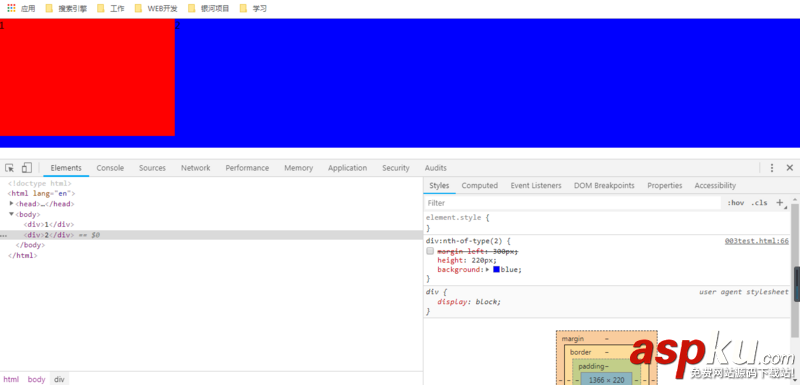This screenshot has width=800, height=385.
Task: Click the blue box on the page
Action: 487,83
